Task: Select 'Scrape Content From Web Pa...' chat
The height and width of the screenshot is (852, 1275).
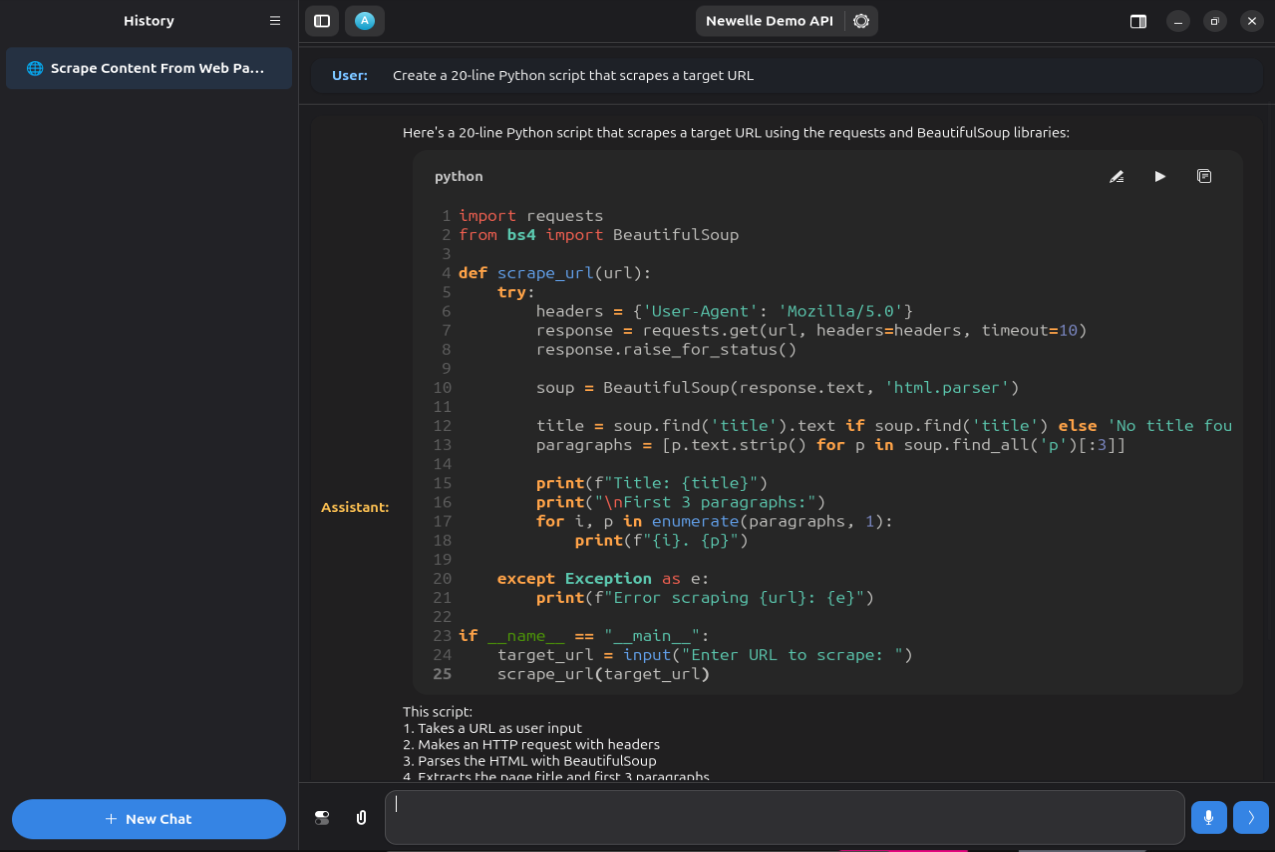Action: [x=149, y=69]
